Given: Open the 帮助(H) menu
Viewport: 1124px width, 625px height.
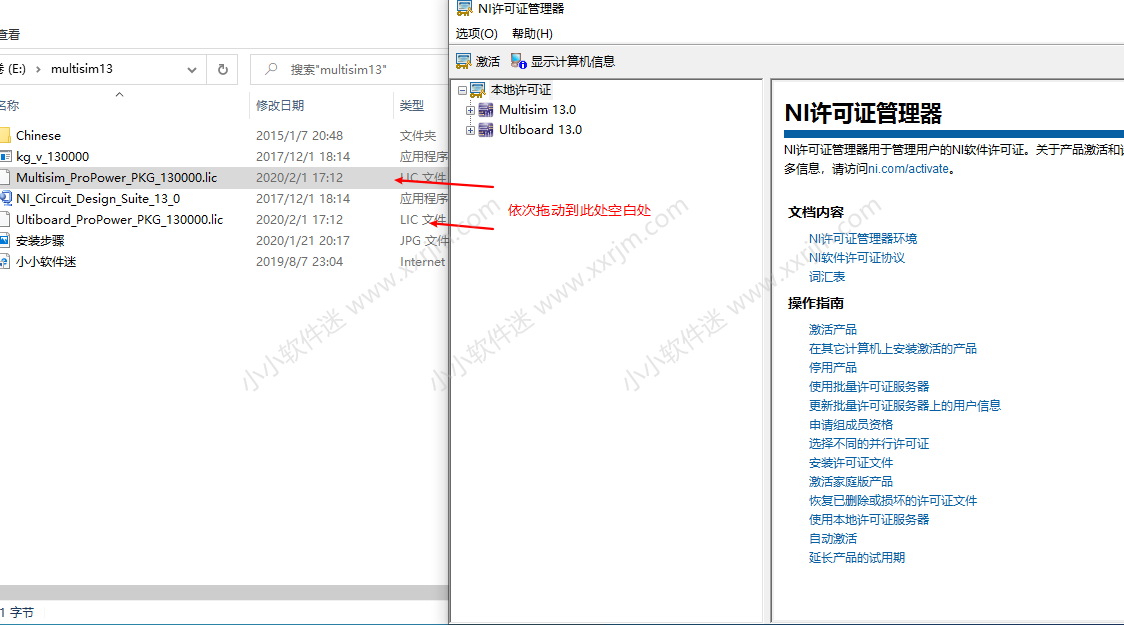Looking at the screenshot, I should (x=532, y=34).
